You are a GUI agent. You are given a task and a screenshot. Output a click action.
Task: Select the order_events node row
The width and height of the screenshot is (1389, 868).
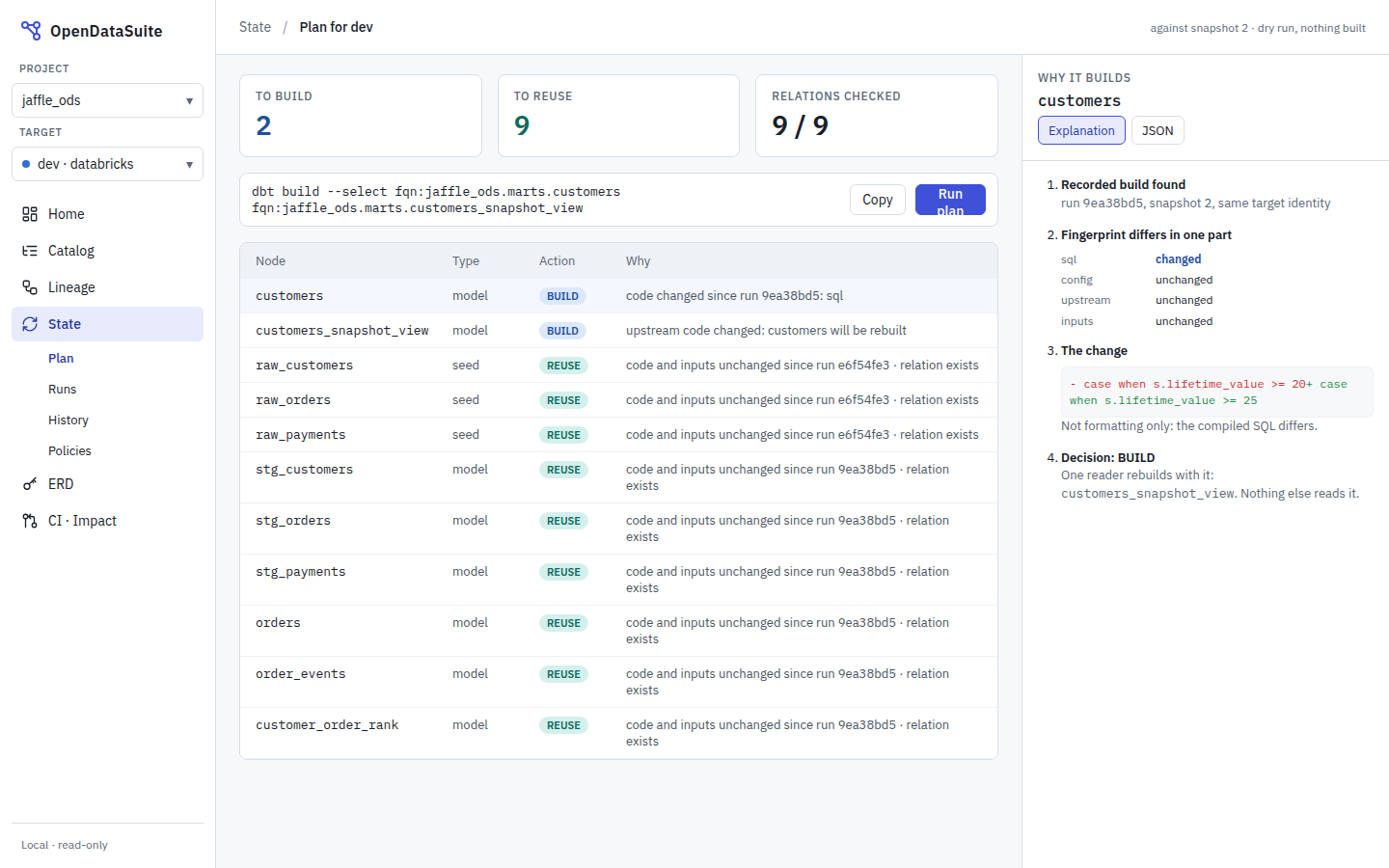click(618, 682)
